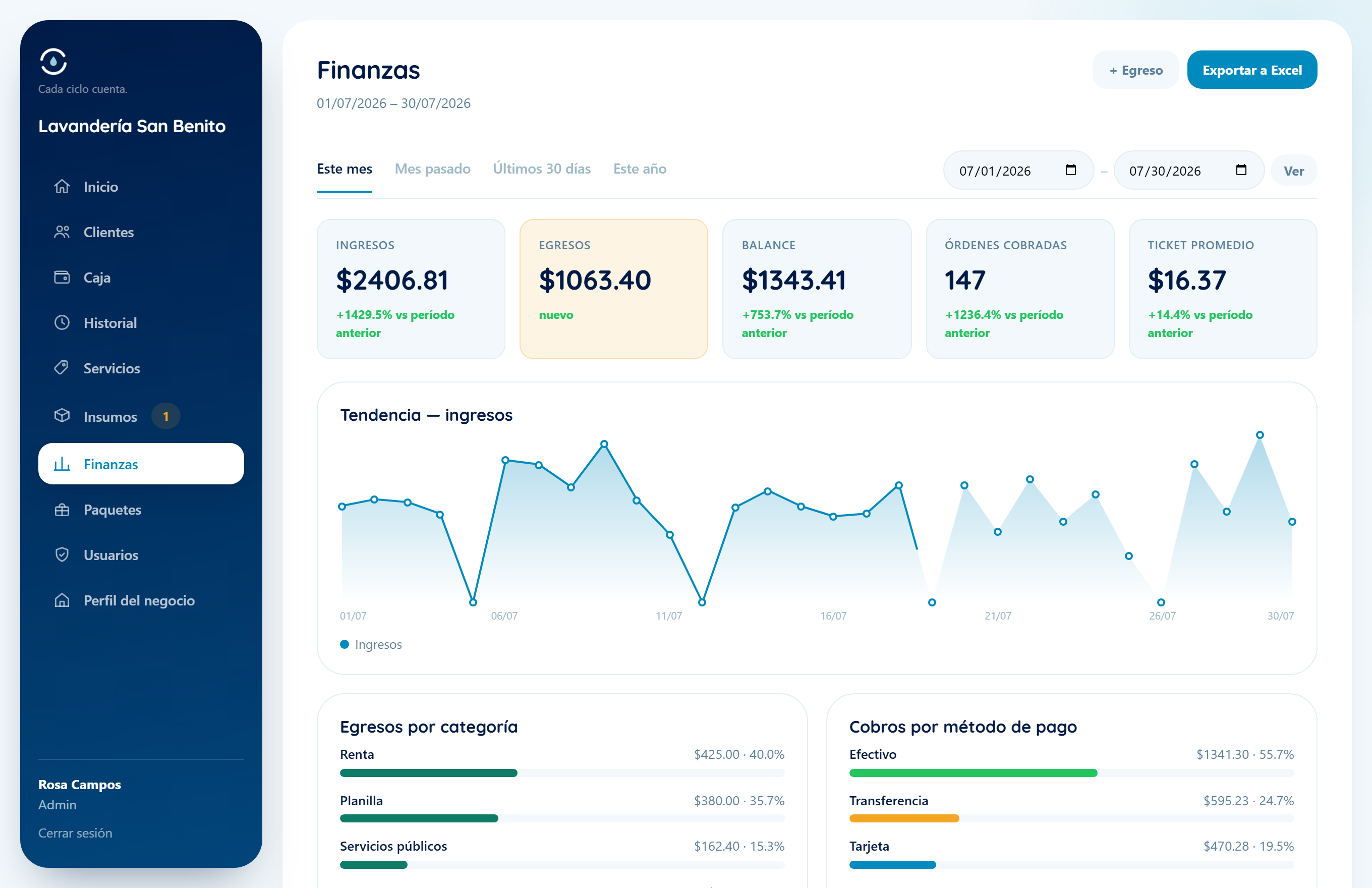
Task: Click the Órdenes cobradas 147 card
Action: click(1019, 289)
